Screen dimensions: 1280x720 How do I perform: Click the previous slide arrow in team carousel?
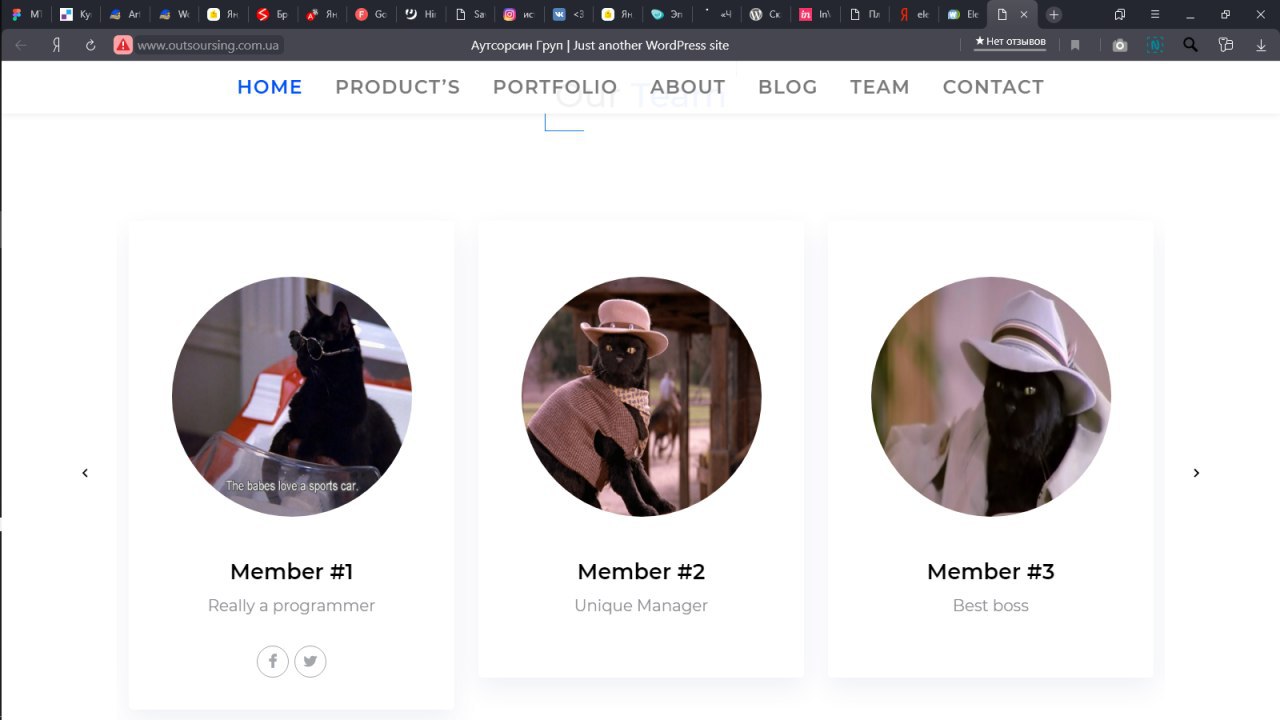coord(85,473)
